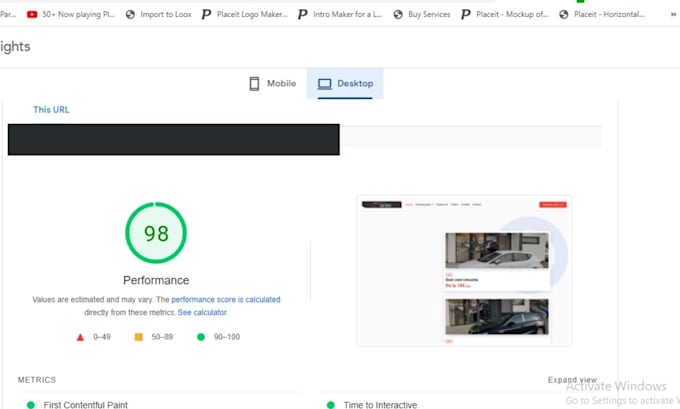Click the 'This URL' label
680x409 pixels.
(x=51, y=110)
